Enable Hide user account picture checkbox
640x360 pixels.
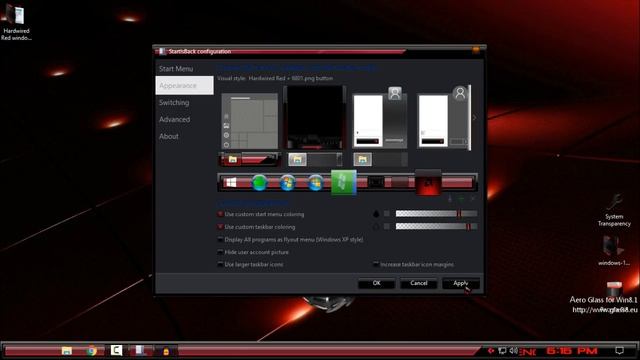(x=220, y=252)
